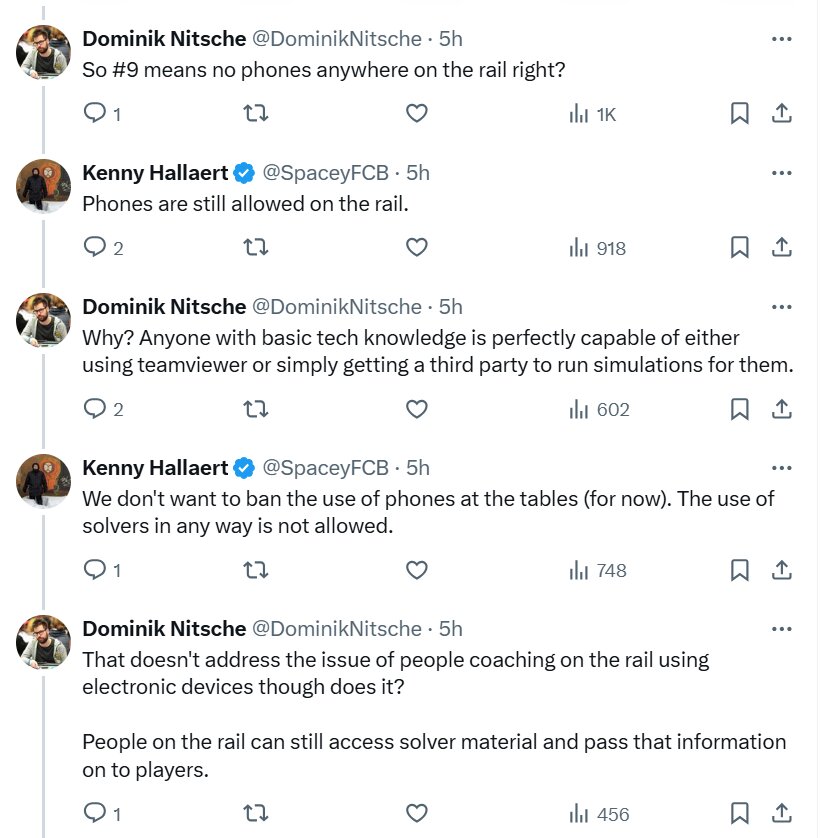Screen dimensions: 821x838
Task: Share Dominik's first tweet about #9
Action: click(783, 114)
